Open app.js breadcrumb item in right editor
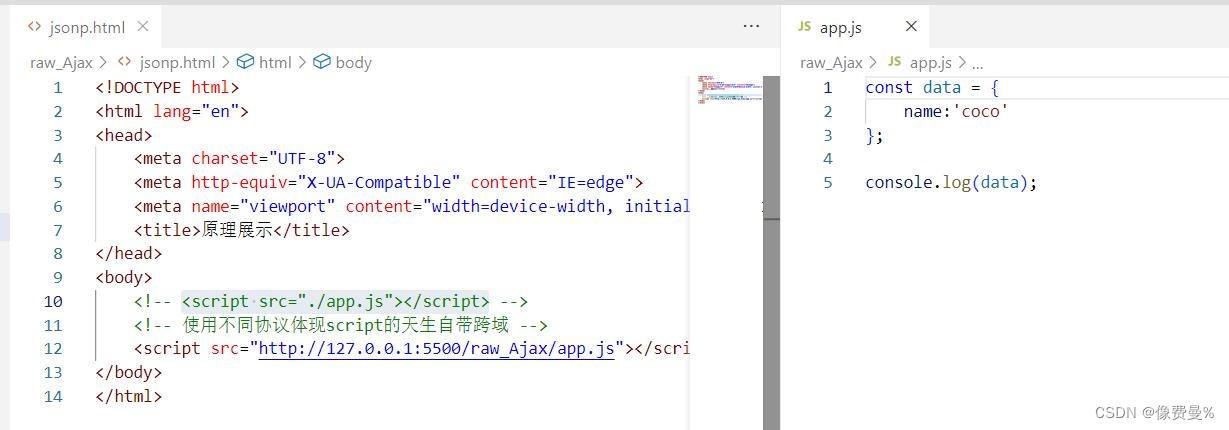 pyautogui.click(x=930, y=62)
